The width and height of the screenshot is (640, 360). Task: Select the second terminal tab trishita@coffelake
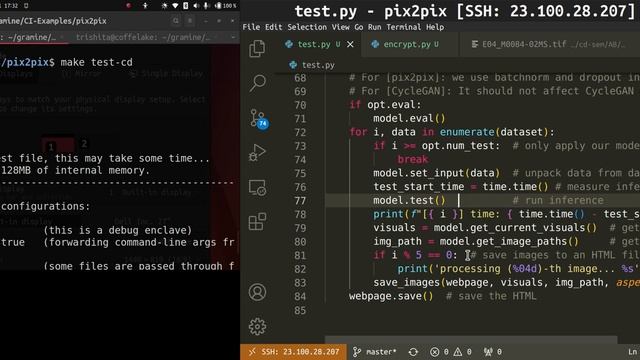pos(143,38)
